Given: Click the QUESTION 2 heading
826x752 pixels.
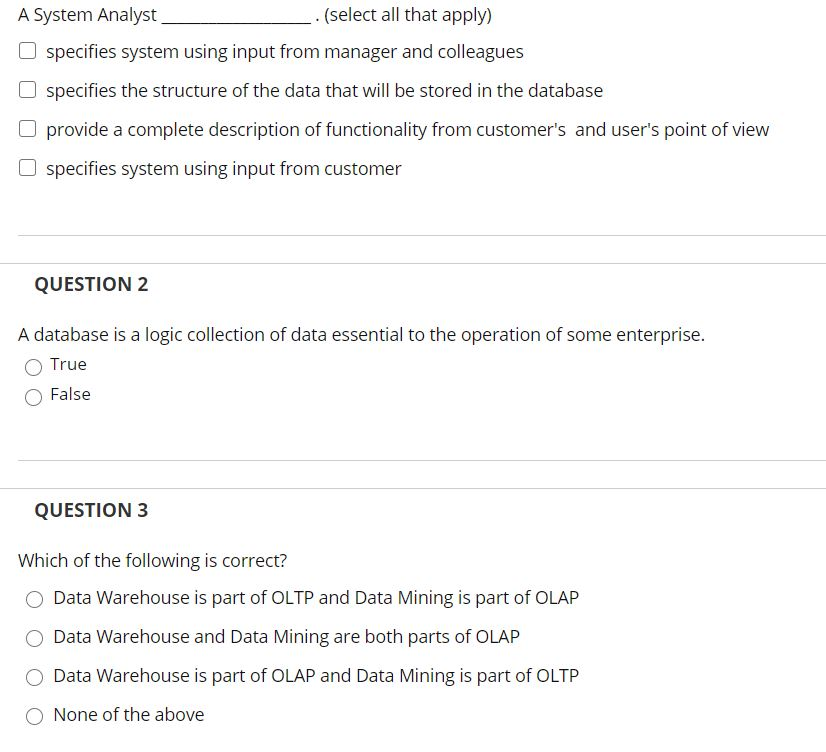Looking at the screenshot, I should (92, 284).
